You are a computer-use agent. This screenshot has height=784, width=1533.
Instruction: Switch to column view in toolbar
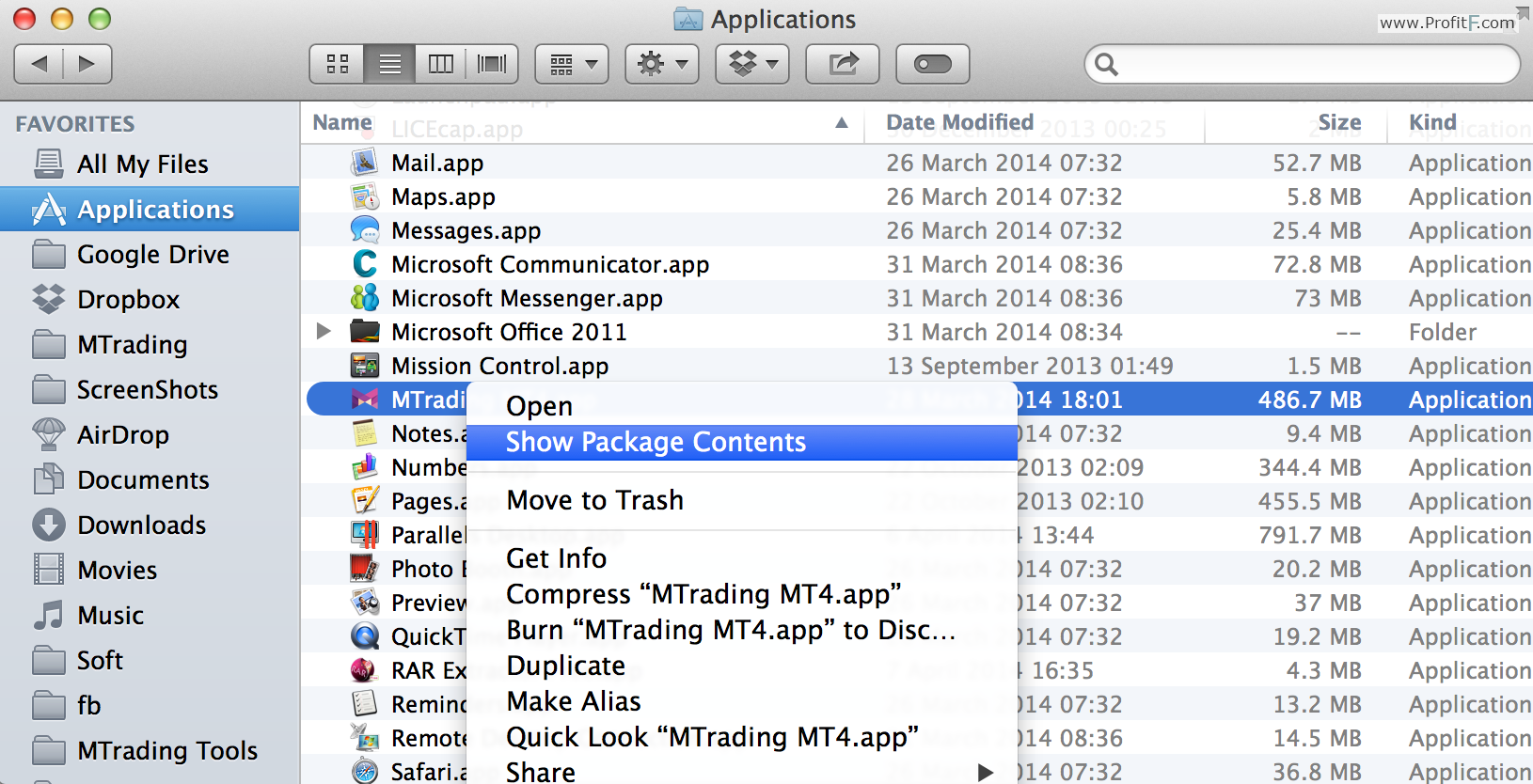(440, 64)
